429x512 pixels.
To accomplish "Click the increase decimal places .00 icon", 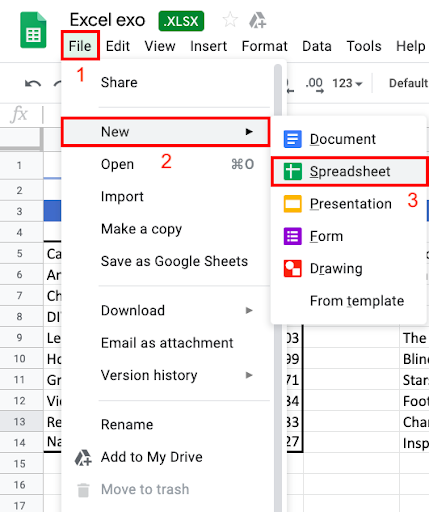I will point(314,85).
